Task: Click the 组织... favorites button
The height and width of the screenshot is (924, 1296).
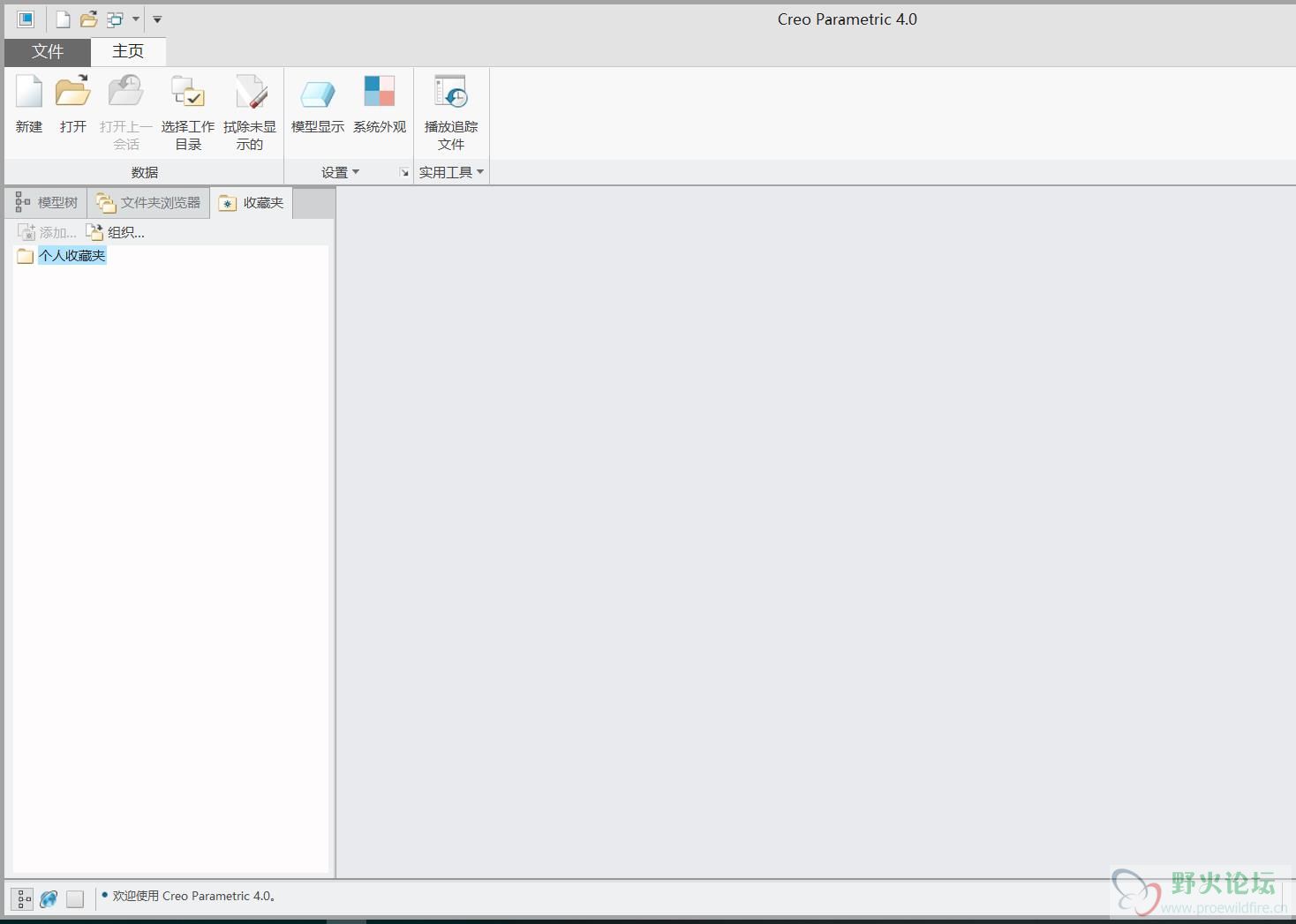Action: pyautogui.click(x=115, y=232)
